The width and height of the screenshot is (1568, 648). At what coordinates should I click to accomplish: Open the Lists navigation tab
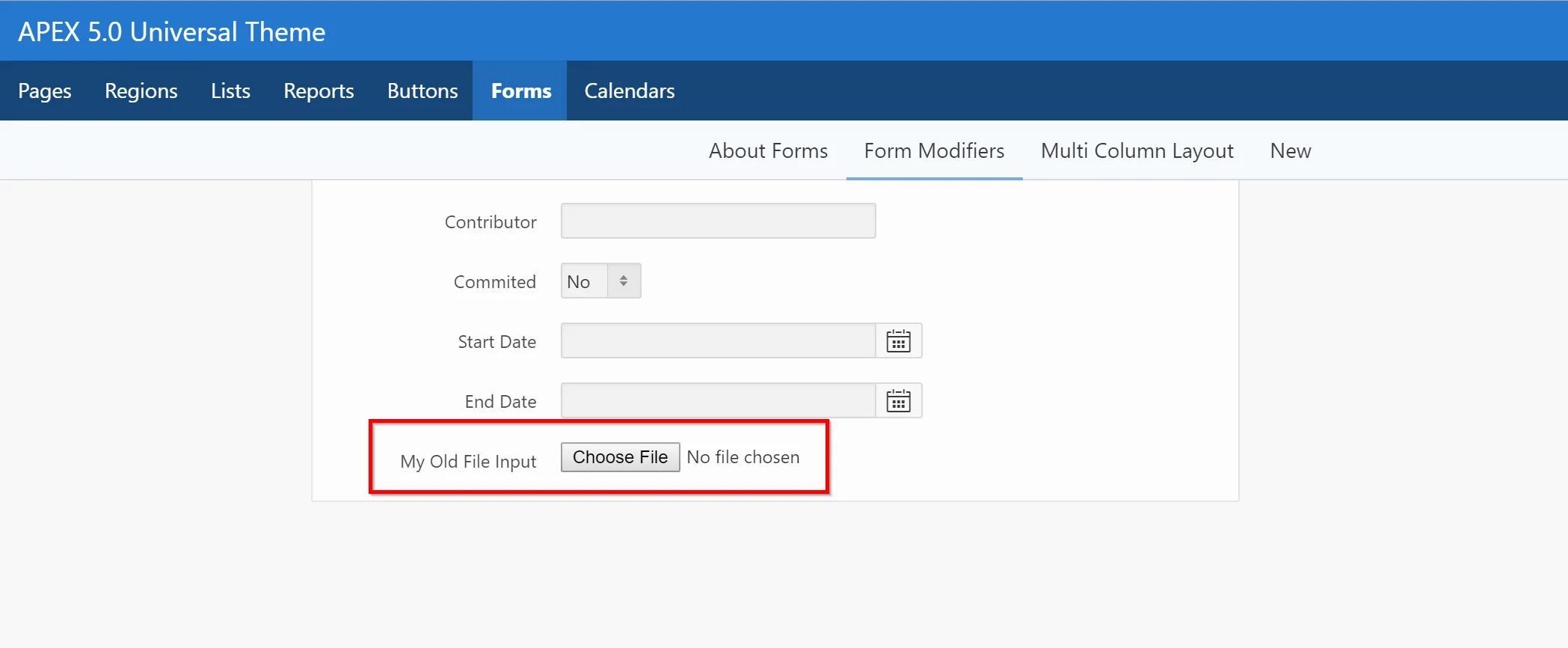pos(230,91)
